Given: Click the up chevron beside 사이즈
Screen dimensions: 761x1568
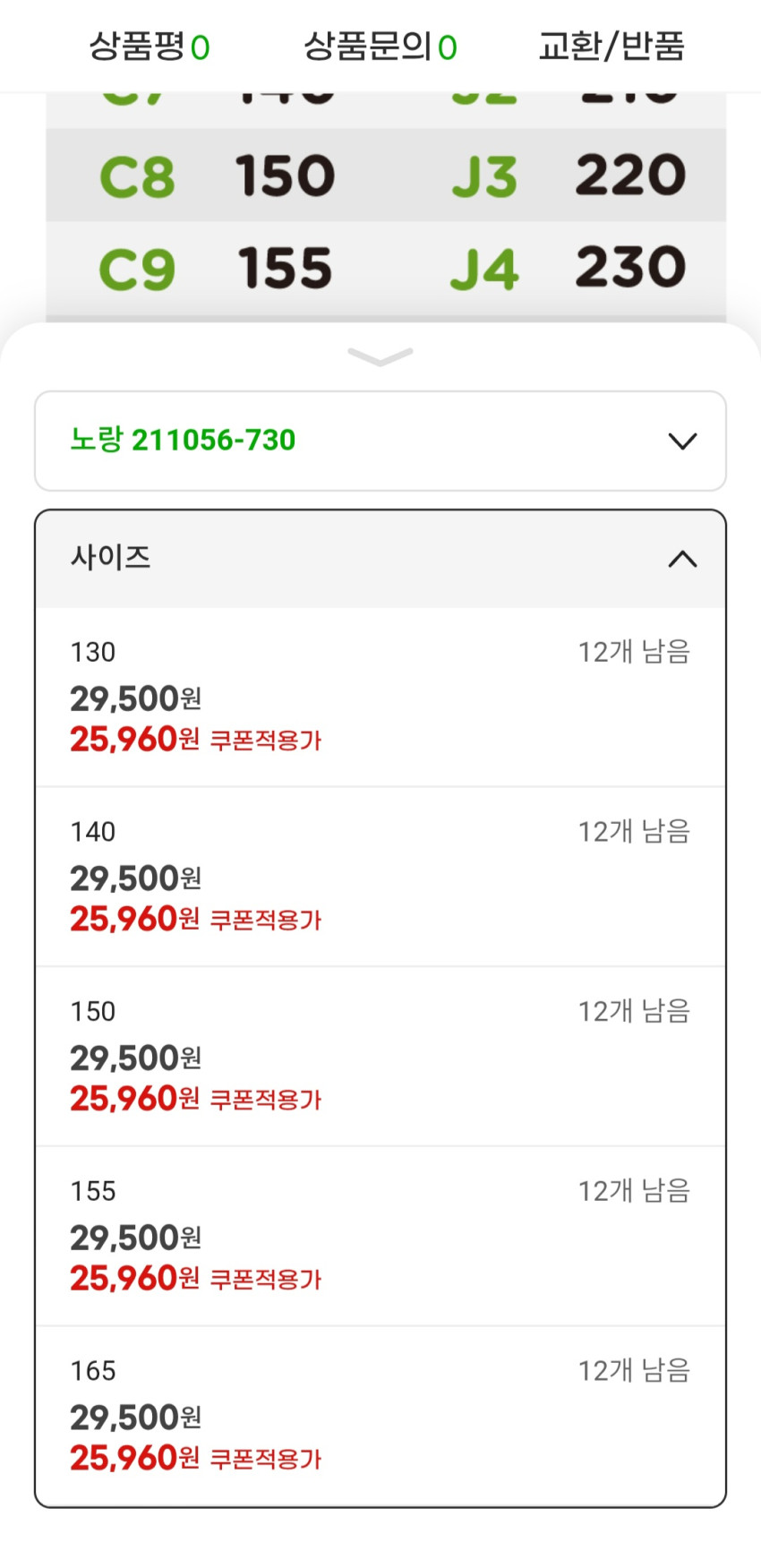Looking at the screenshot, I should pos(682,559).
